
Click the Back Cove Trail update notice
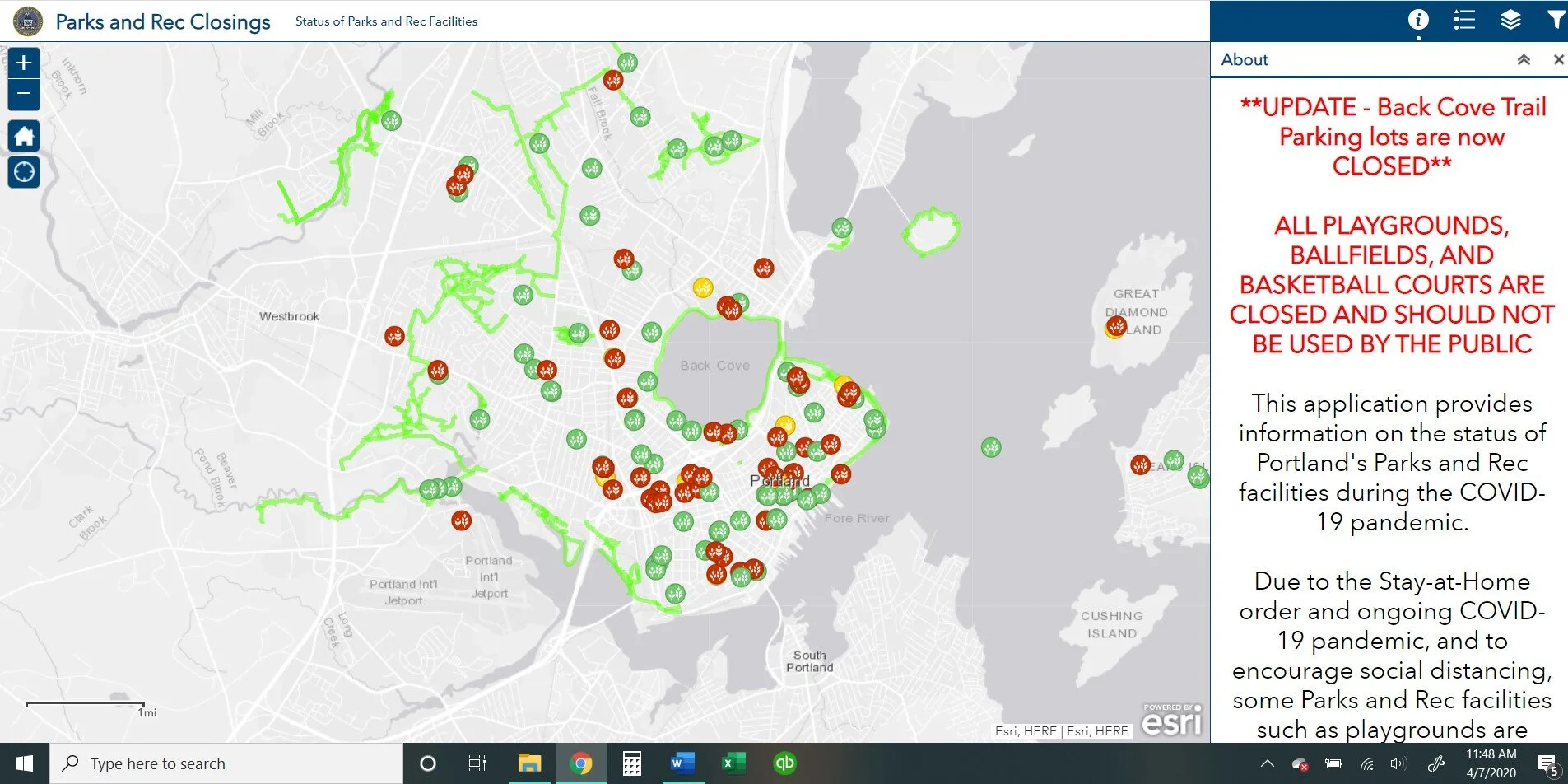[1392, 136]
